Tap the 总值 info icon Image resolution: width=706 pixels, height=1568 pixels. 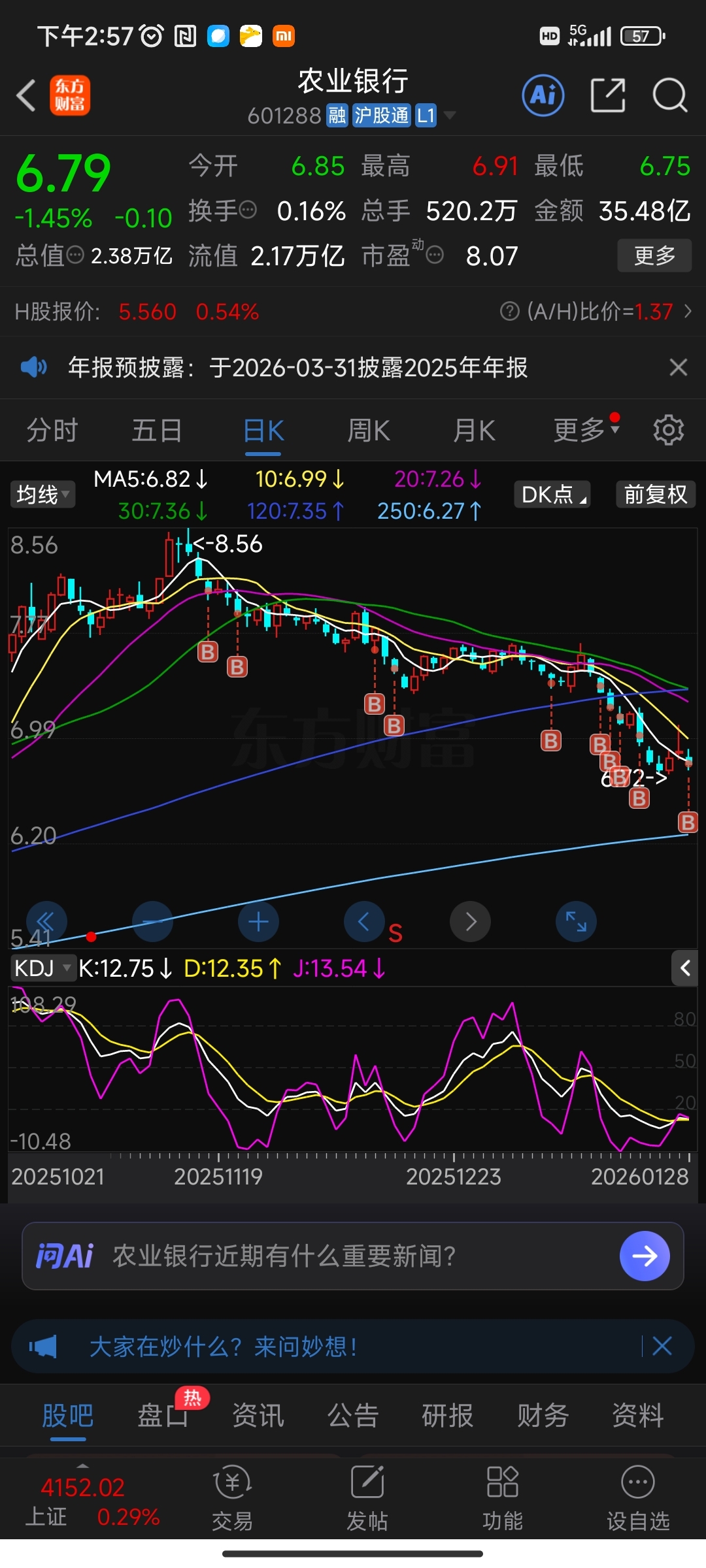(x=76, y=255)
